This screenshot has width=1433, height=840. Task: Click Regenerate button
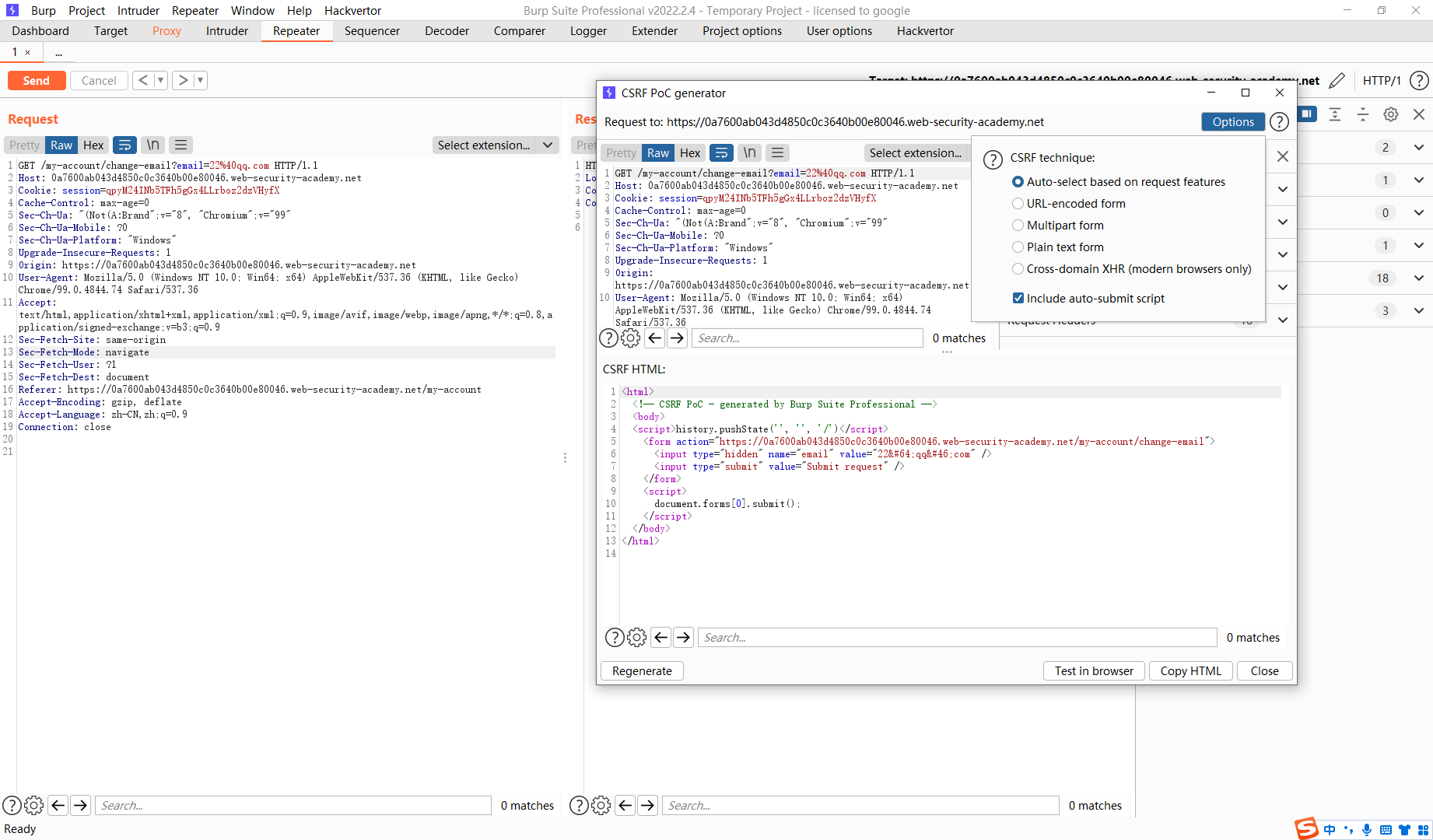(x=642, y=670)
